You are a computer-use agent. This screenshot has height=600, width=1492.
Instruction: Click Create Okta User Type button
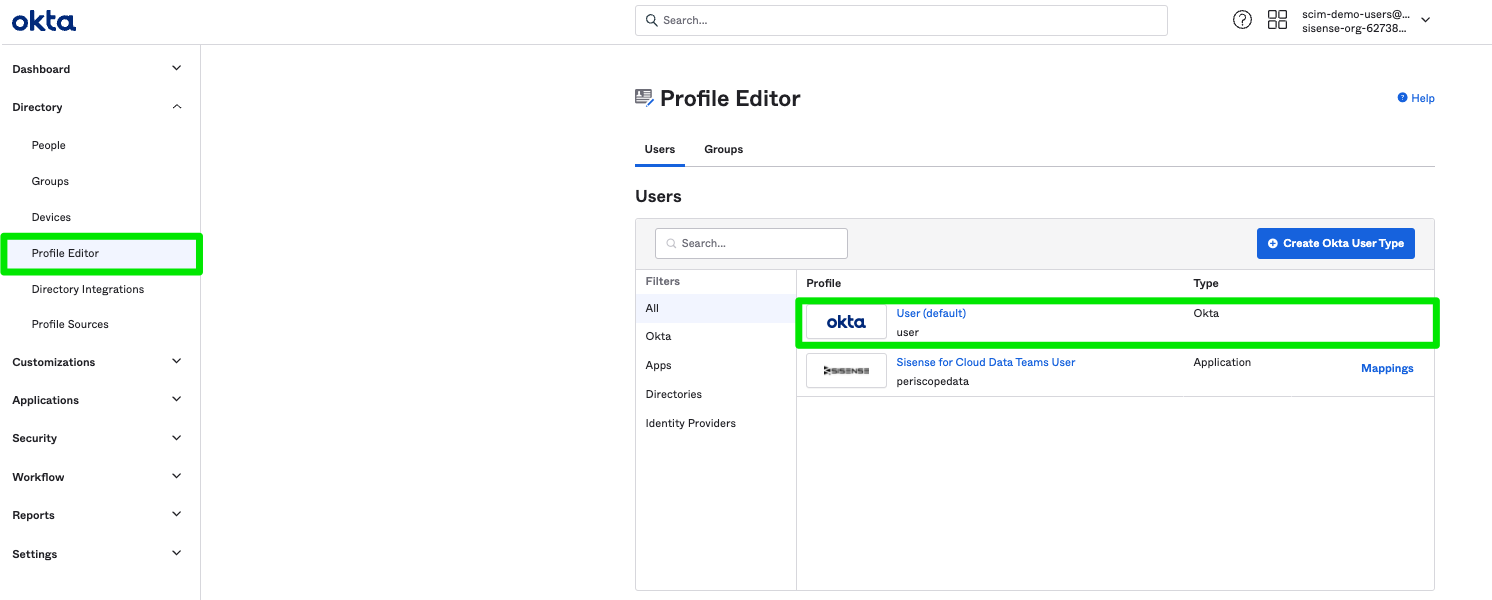[1336, 243]
